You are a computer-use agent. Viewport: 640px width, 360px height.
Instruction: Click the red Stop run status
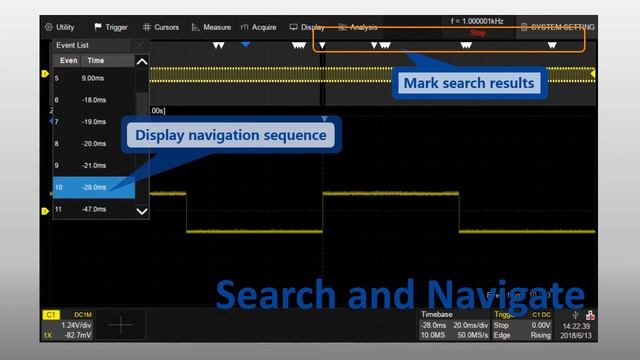[478, 33]
